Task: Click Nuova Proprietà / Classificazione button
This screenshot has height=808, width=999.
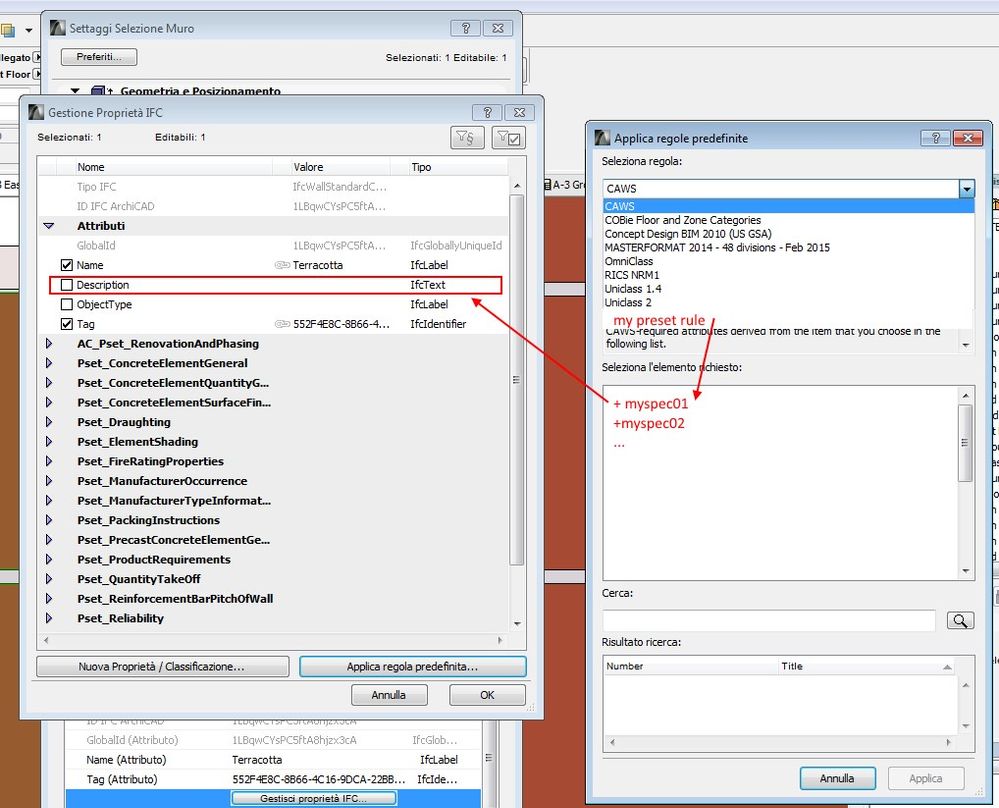Action: click(x=162, y=667)
